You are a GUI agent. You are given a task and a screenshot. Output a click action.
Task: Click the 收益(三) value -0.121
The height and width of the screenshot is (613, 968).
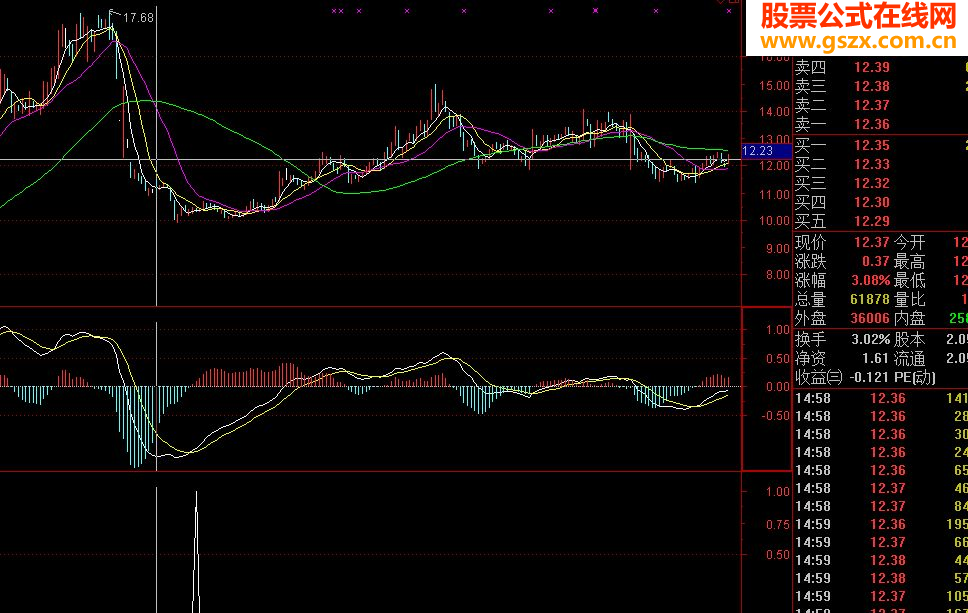click(869, 377)
